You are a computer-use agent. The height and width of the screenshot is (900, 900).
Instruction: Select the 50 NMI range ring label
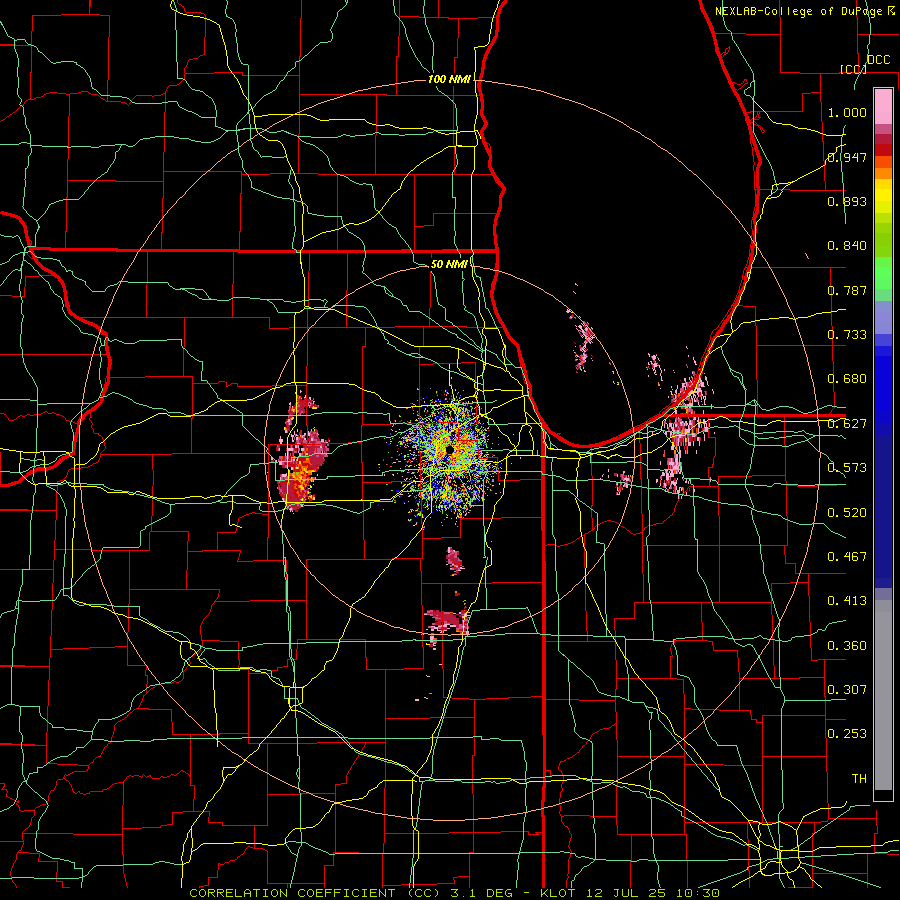click(449, 264)
